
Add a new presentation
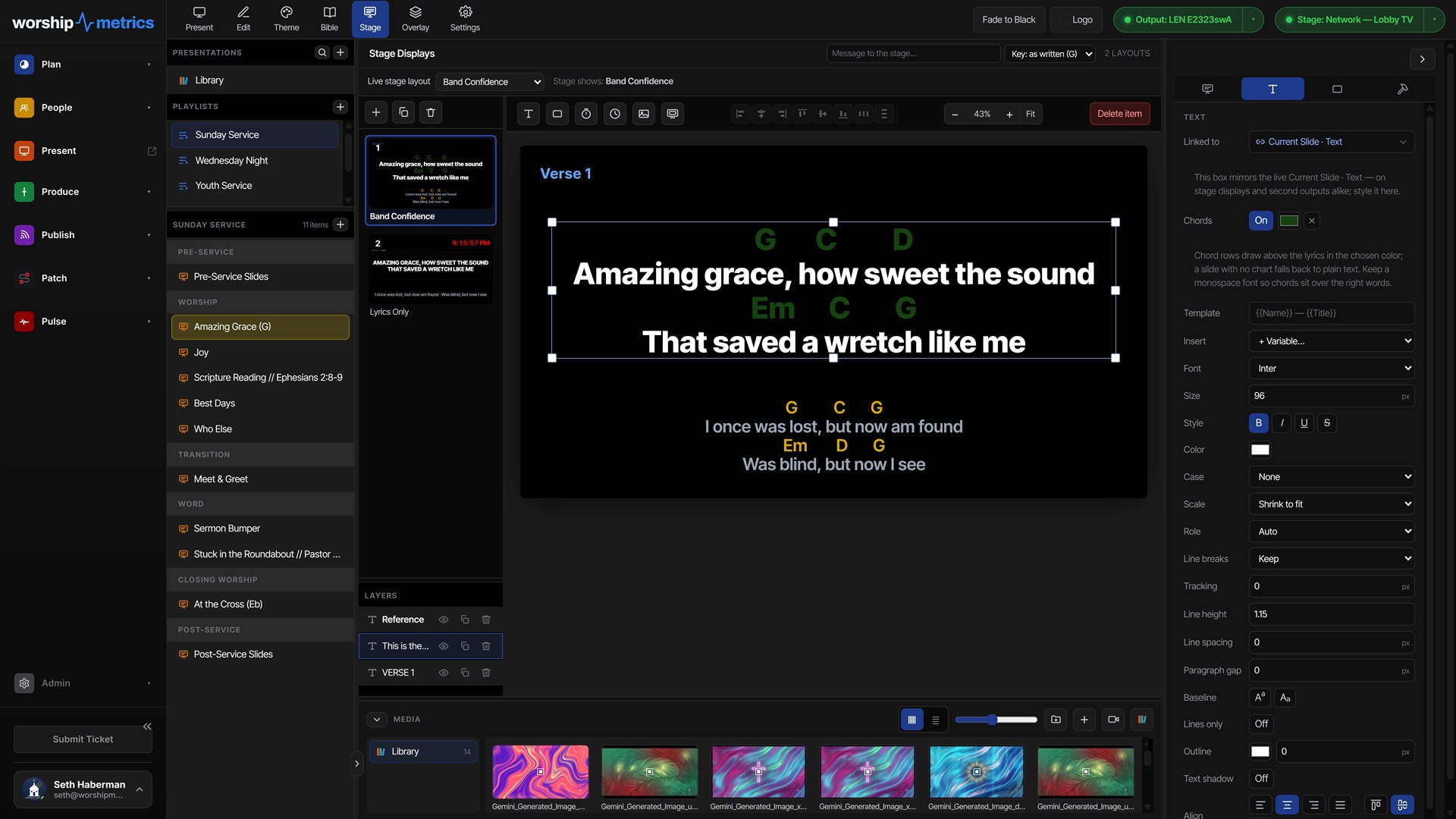click(x=340, y=52)
